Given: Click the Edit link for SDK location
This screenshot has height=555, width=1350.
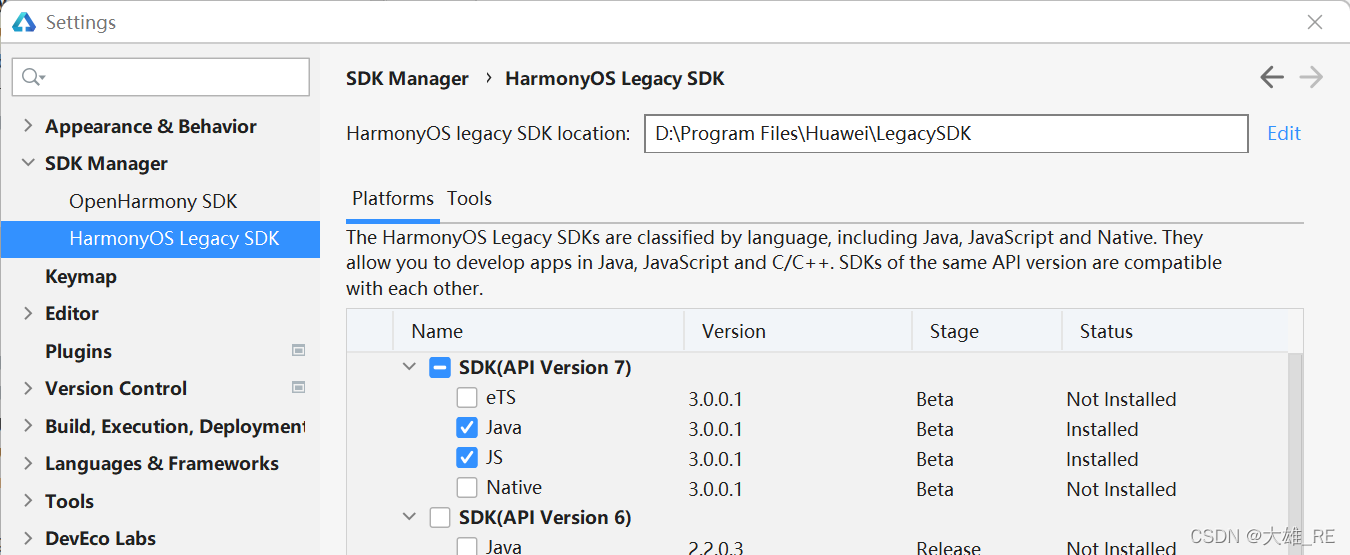Looking at the screenshot, I should pyautogui.click(x=1284, y=133).
